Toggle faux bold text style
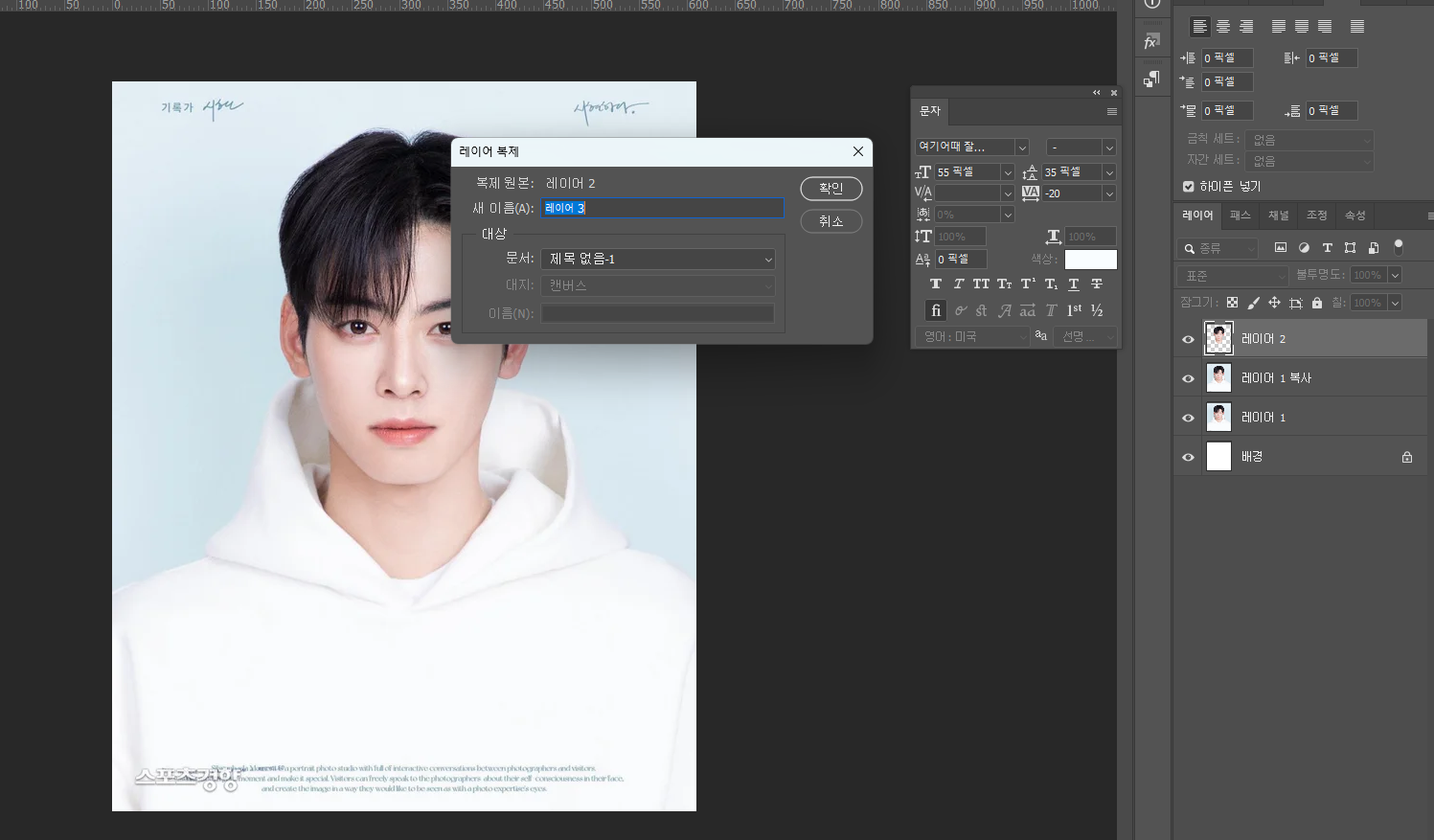The image size is (1434, 840). pos(936,284)
